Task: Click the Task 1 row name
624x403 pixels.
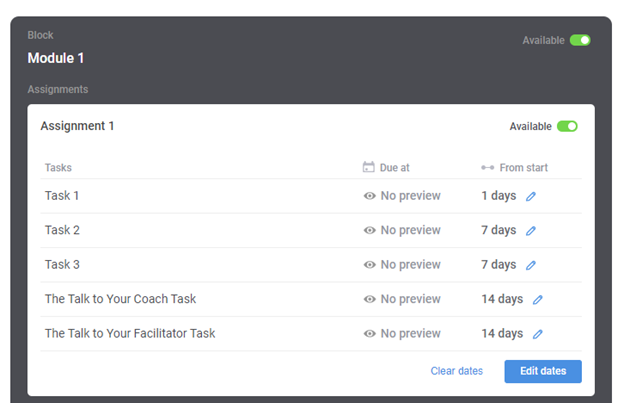Action: coord(62,196)
